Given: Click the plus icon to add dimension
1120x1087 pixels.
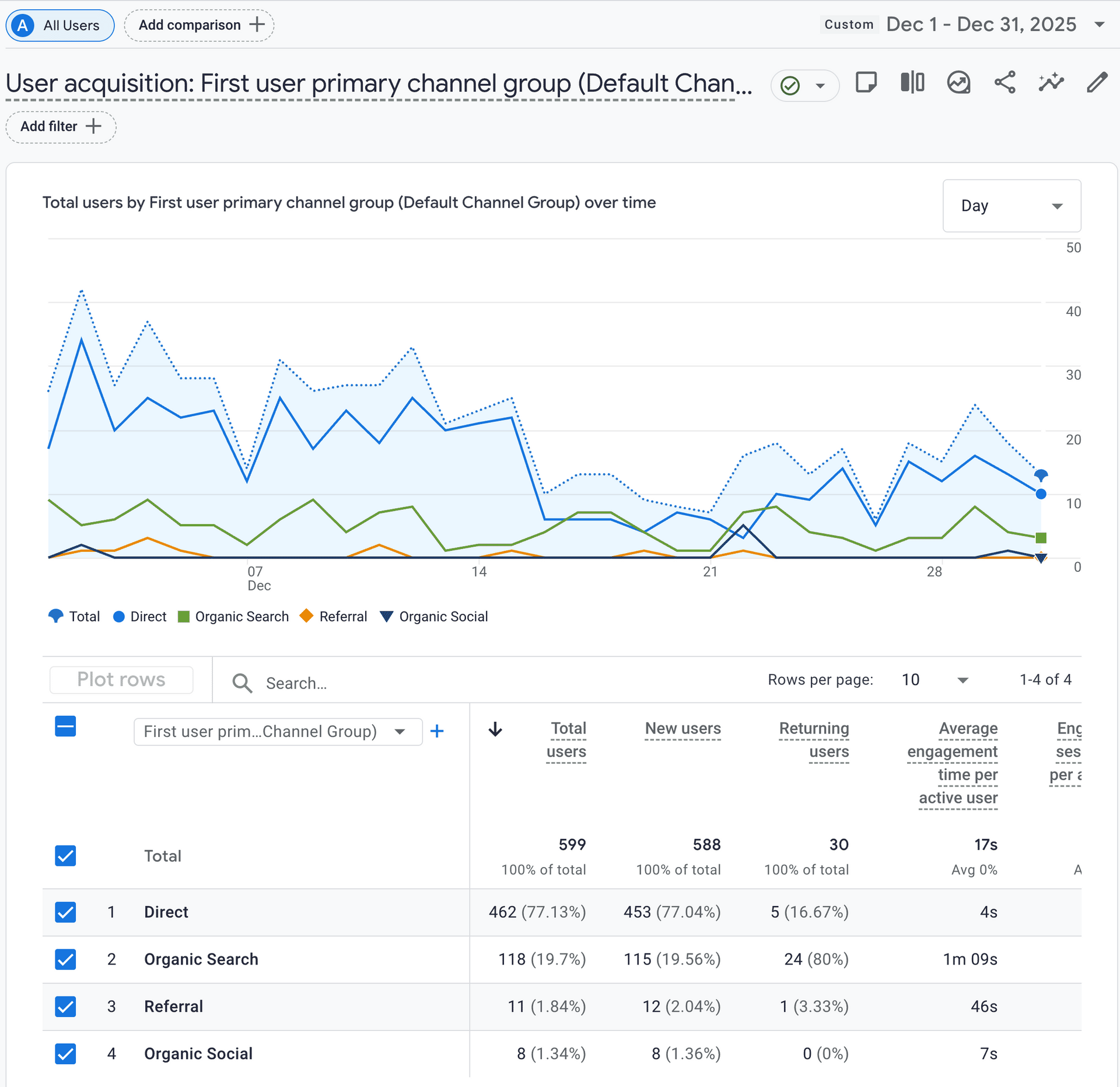Looking at the screenshot, I should click(437, 731).
